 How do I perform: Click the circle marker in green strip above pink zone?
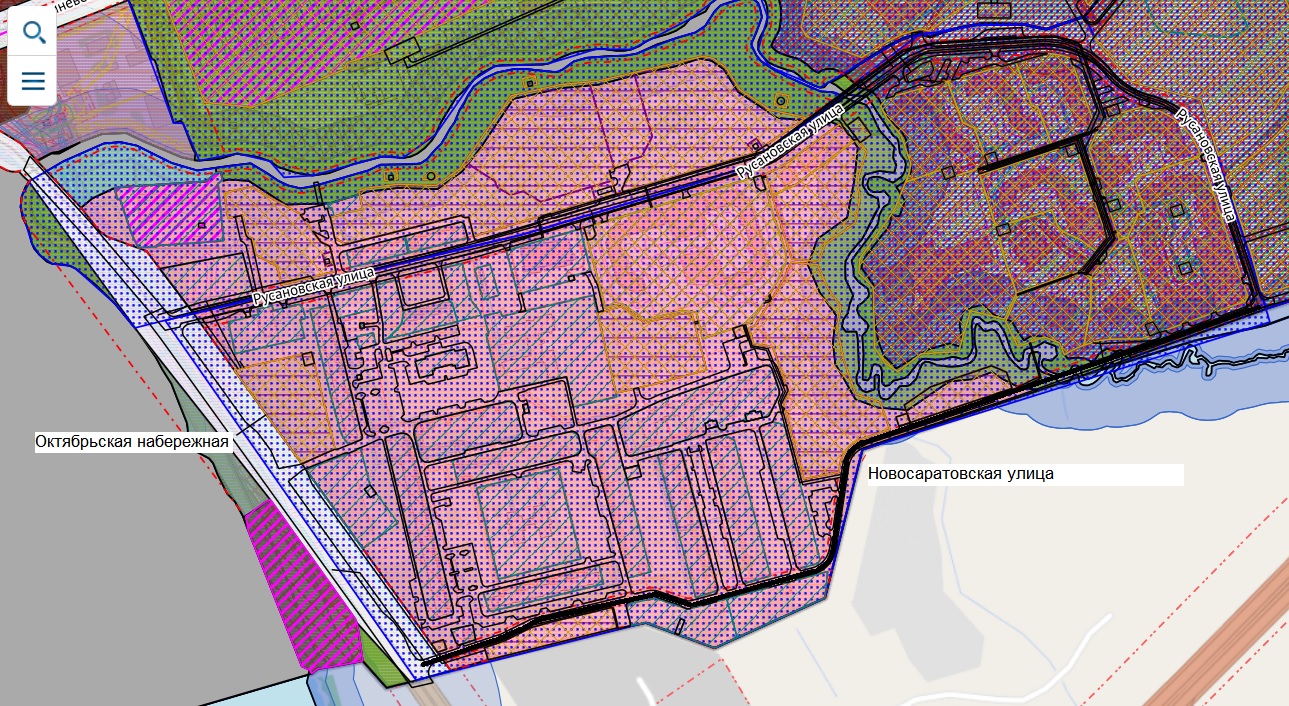point(430,176)
